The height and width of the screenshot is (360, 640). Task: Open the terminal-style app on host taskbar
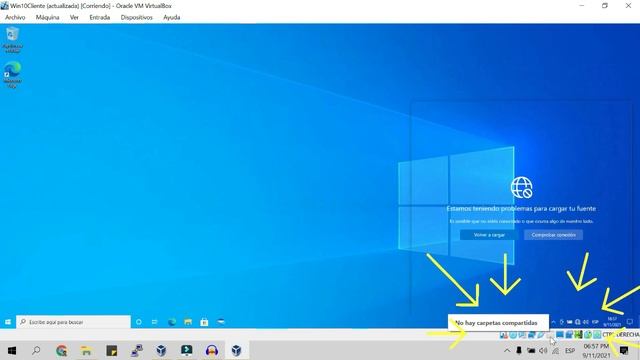pos(187,351)
